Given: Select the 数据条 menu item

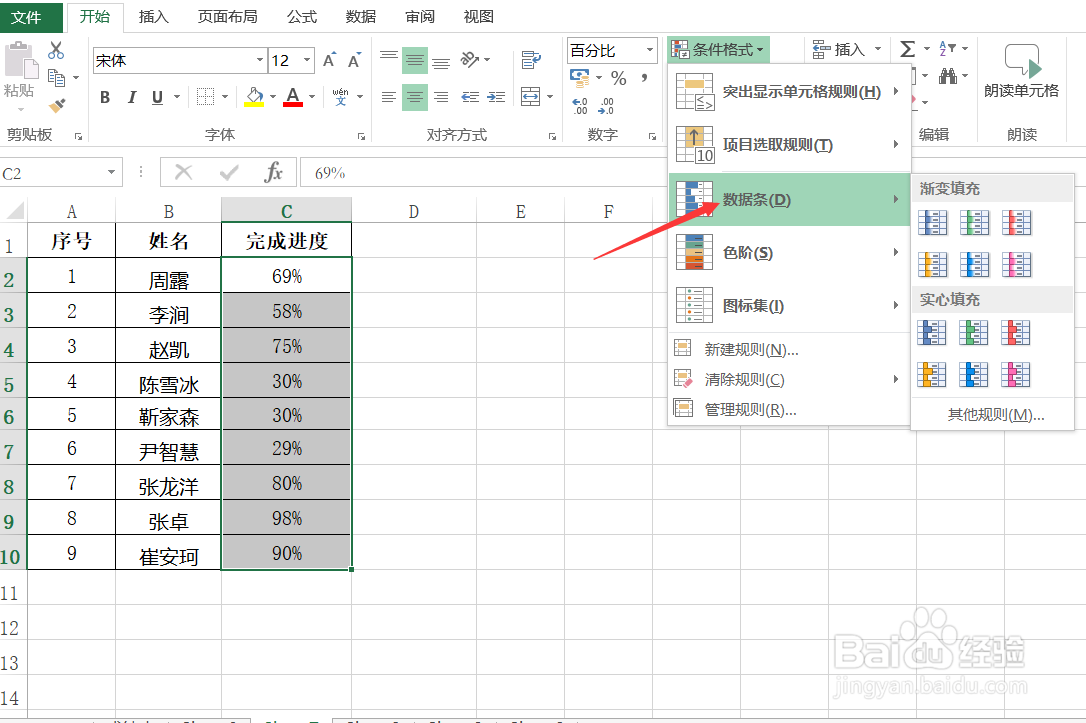Looking at the screenshot, I should click(789, 199).
